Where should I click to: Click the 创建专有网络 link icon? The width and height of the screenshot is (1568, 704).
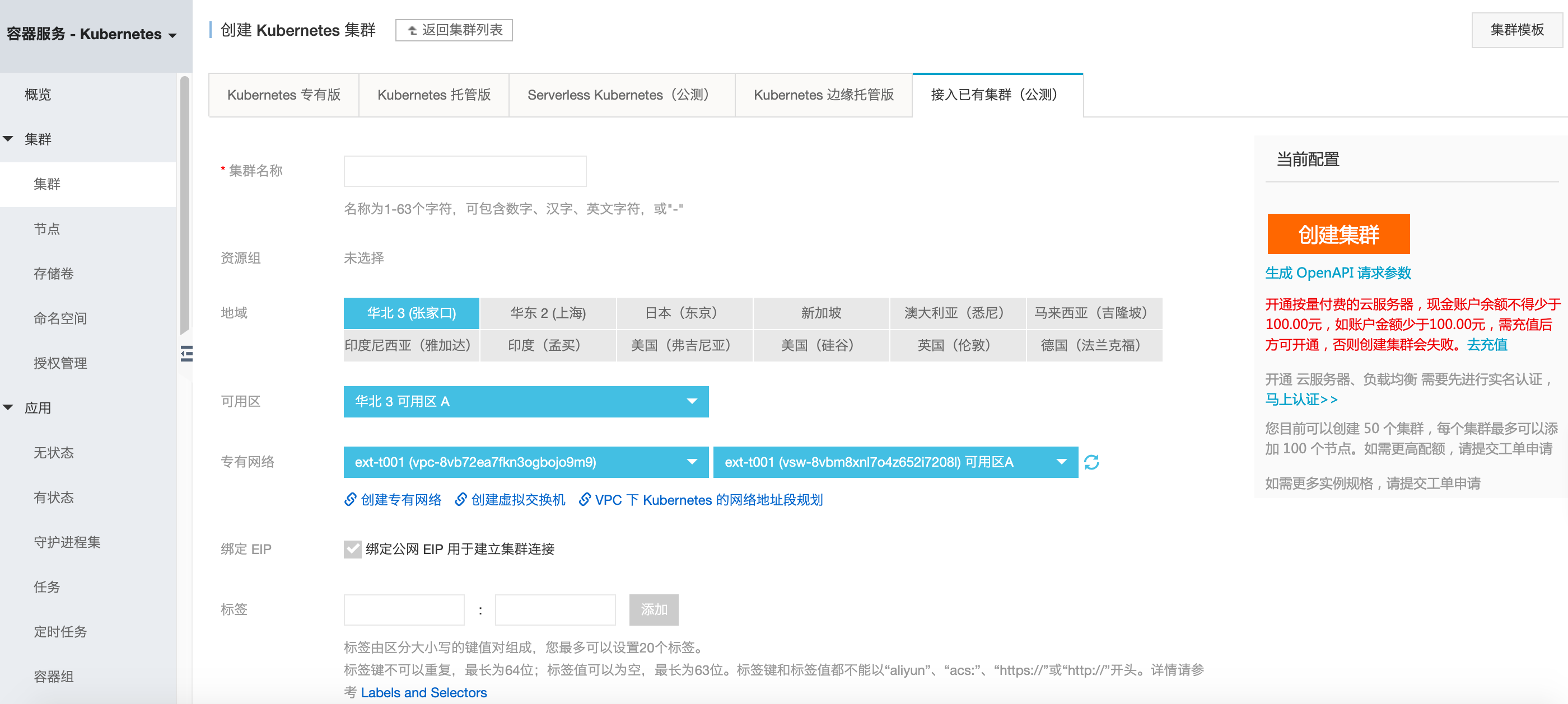click(350, 500)
